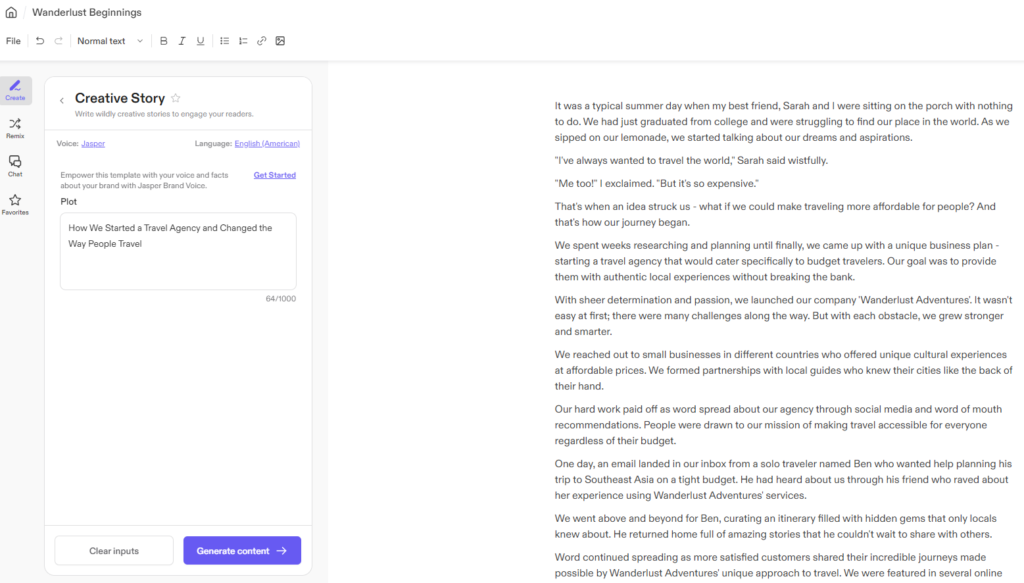Click the redo arrow in the toolbar

tap(58, 41)
